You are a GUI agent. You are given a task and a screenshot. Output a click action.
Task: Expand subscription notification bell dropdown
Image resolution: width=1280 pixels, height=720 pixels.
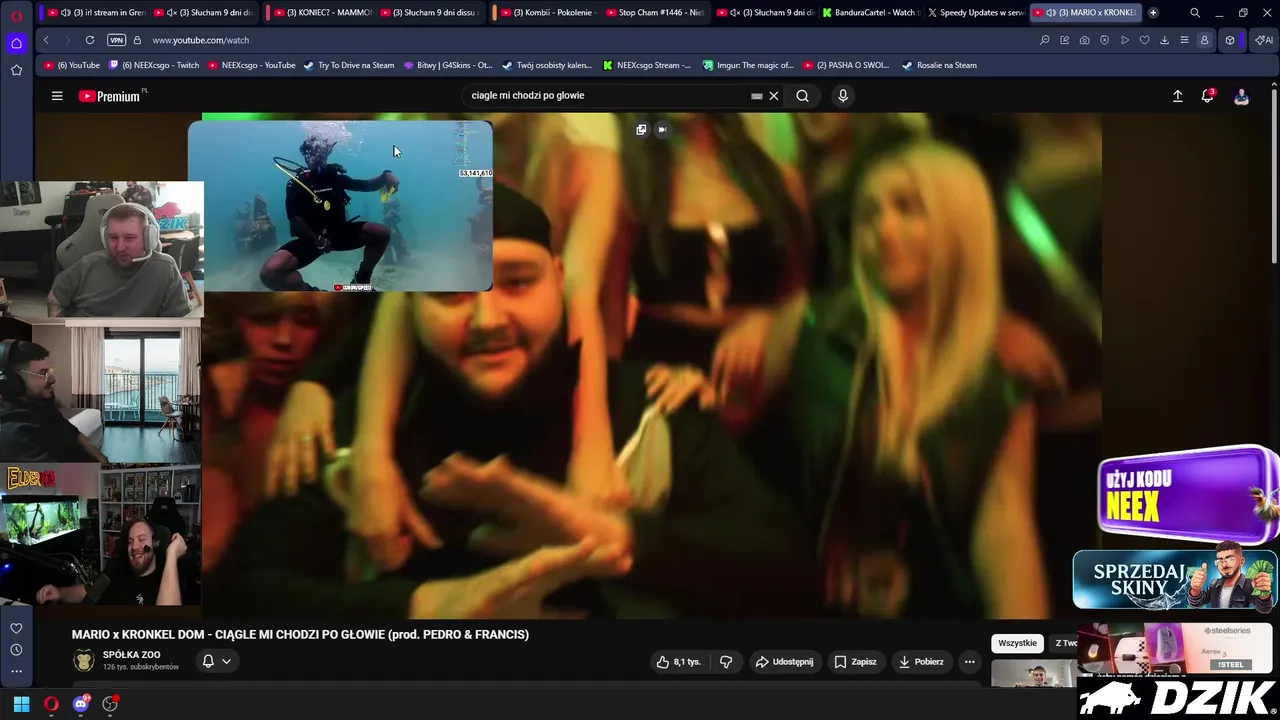pos(216,661)
